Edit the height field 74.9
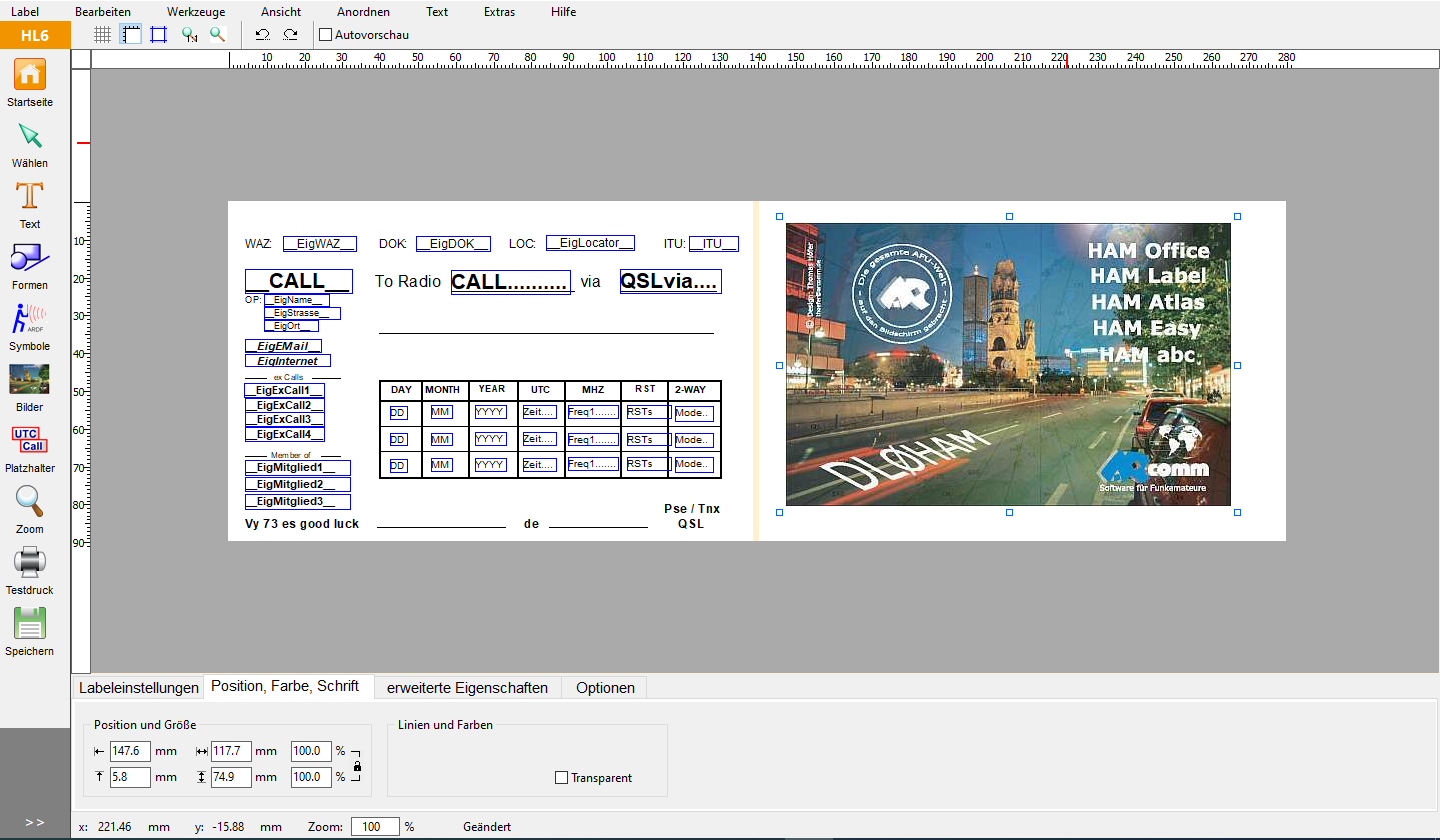 (231, 777)
